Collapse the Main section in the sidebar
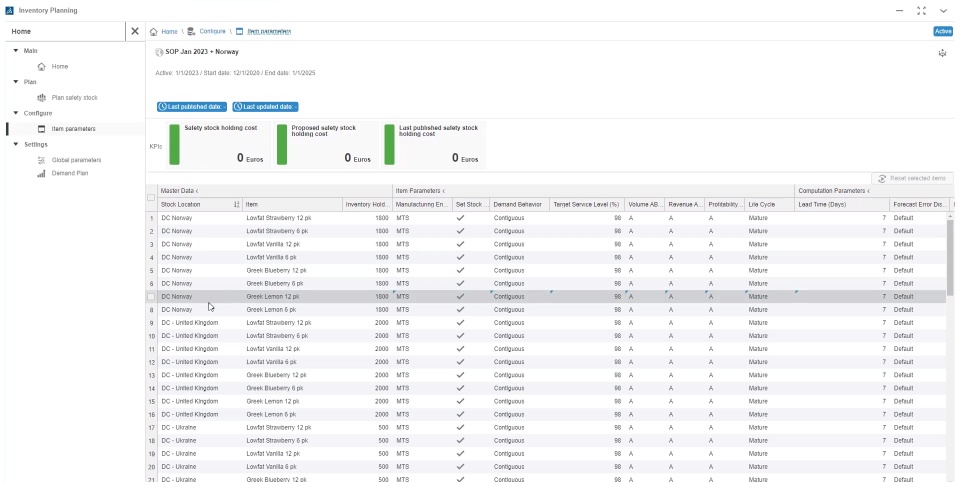960x482 pixels. [16, 51]
